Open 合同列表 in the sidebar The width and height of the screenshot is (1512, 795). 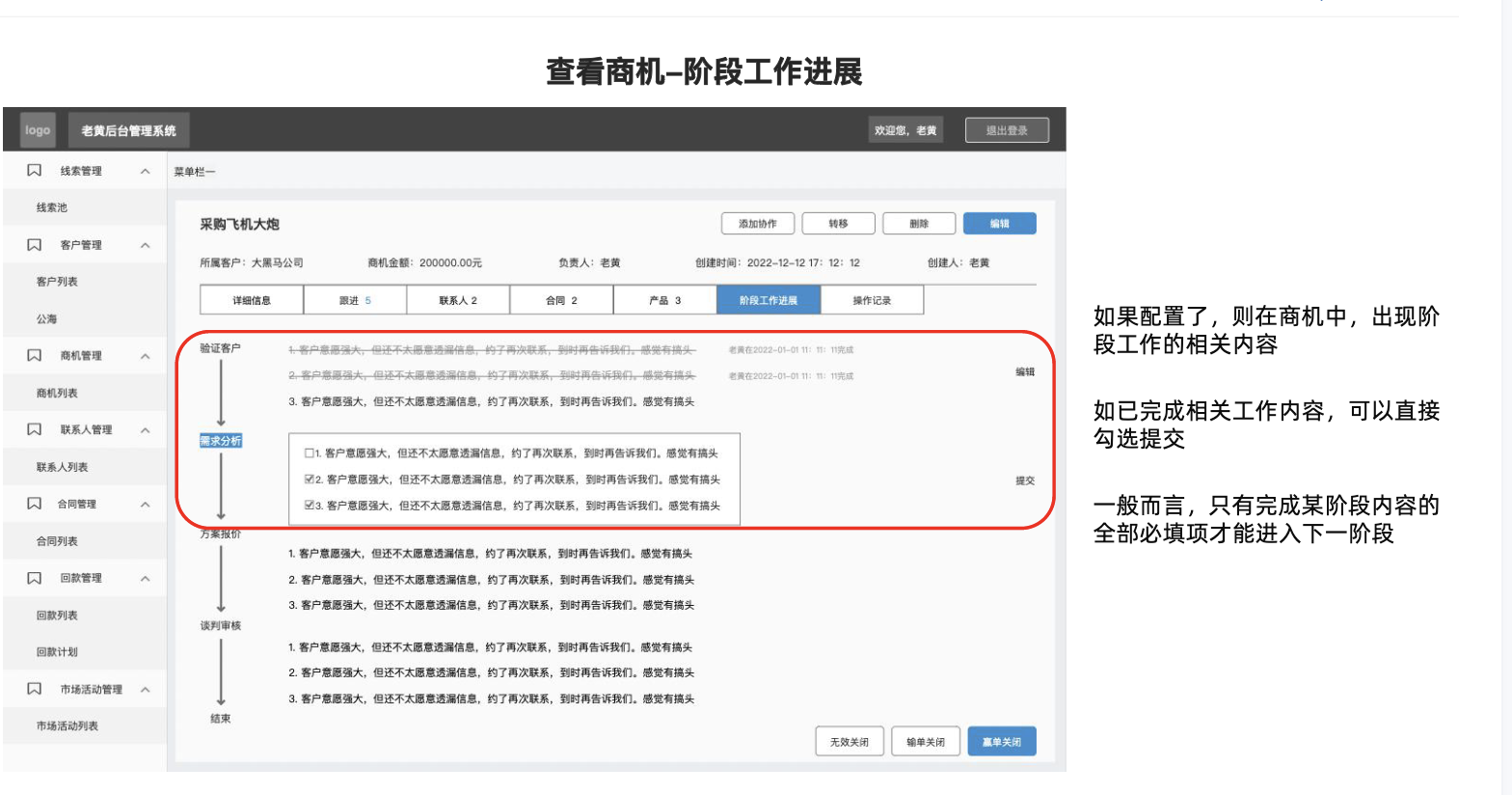point(57,541)
